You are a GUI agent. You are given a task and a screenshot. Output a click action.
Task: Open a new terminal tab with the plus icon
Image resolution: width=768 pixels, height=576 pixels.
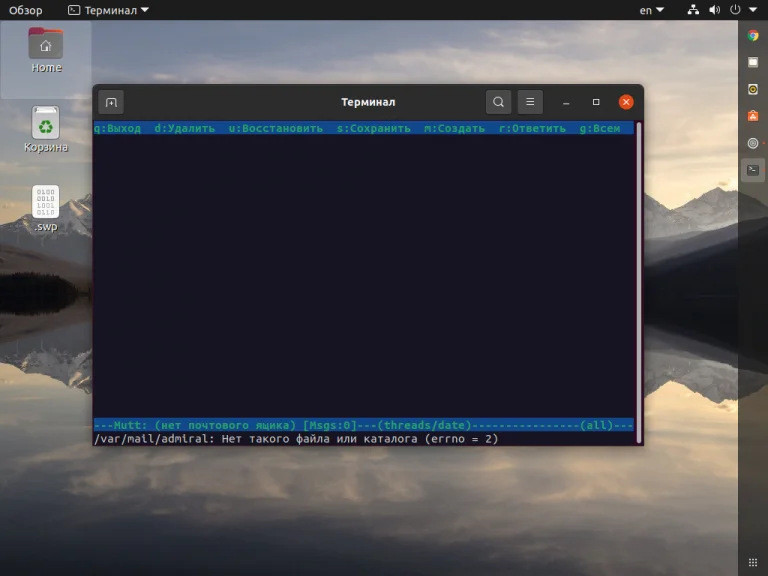click(111, 102)
